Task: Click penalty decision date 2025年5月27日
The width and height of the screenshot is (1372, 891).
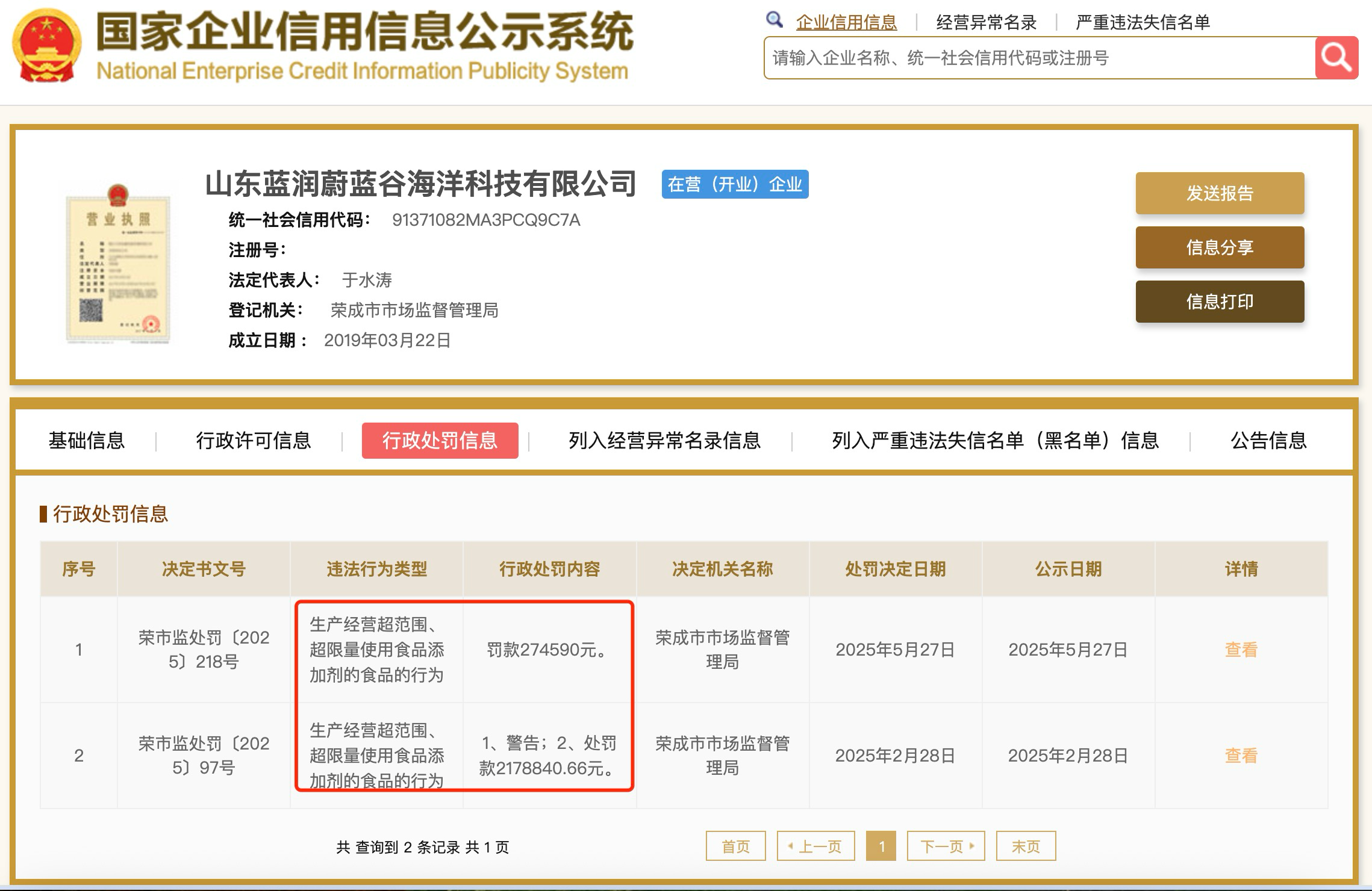Action: coord(896,650)
